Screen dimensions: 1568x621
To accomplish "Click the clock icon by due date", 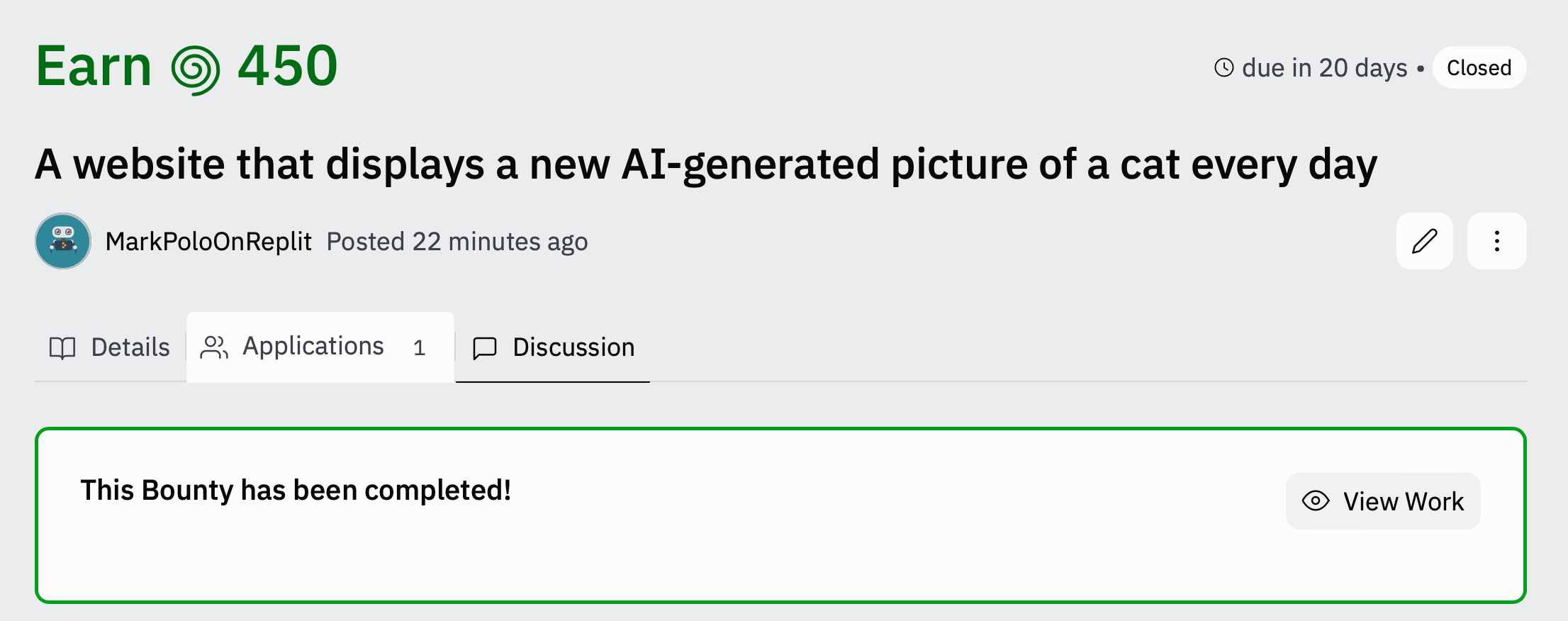I will pos(1224,67).
